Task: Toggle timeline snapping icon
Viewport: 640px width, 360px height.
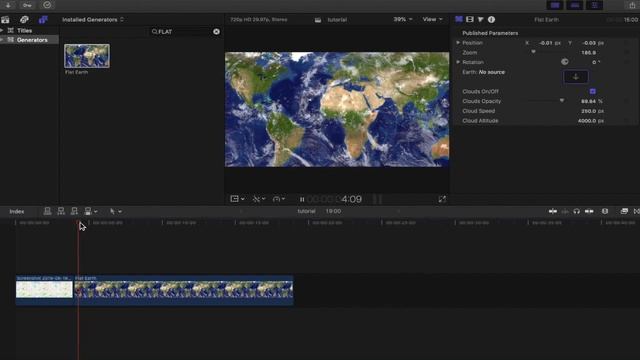Action: (589, 211)
